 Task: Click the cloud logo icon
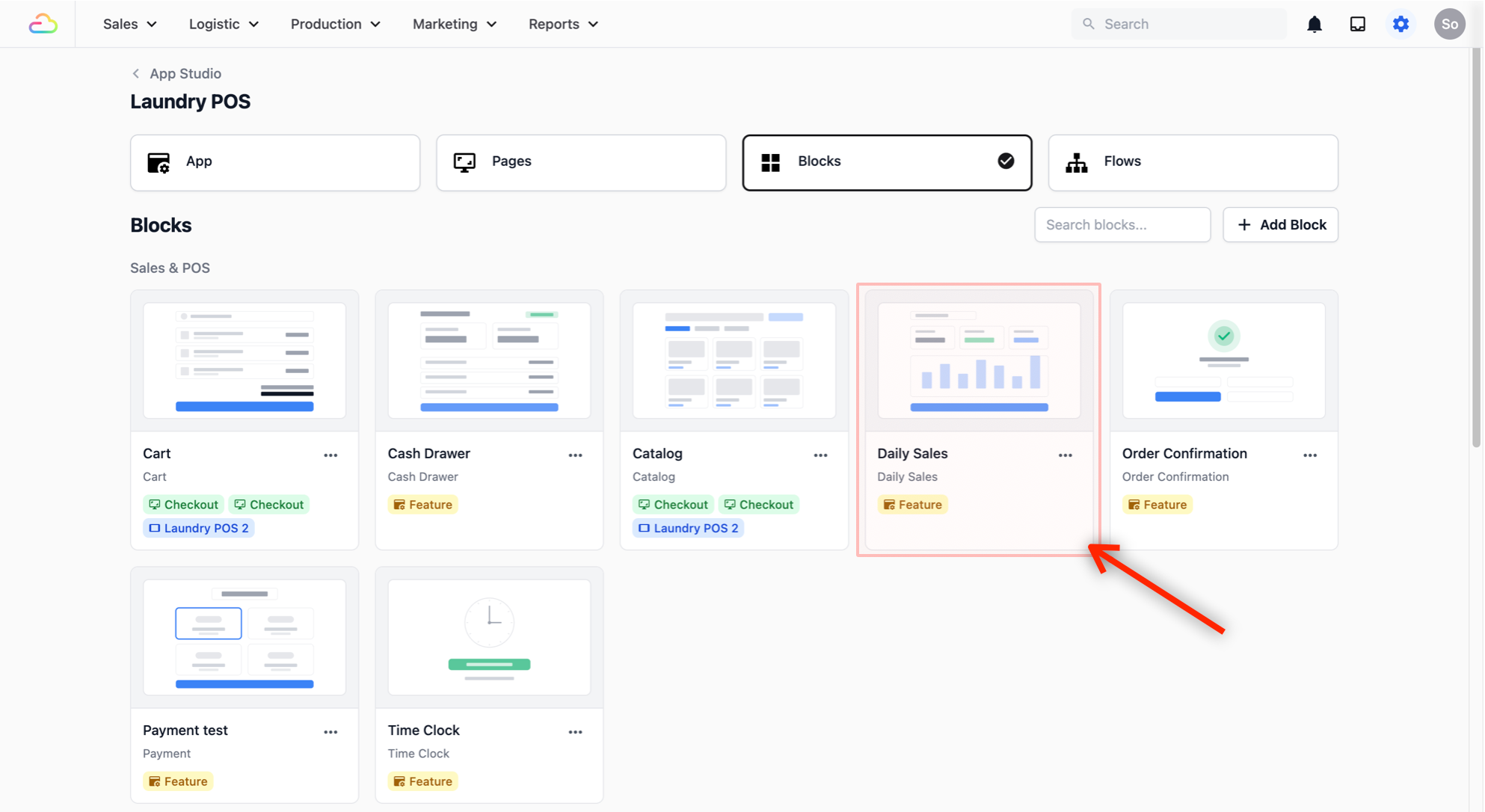(x=43, y=24)
